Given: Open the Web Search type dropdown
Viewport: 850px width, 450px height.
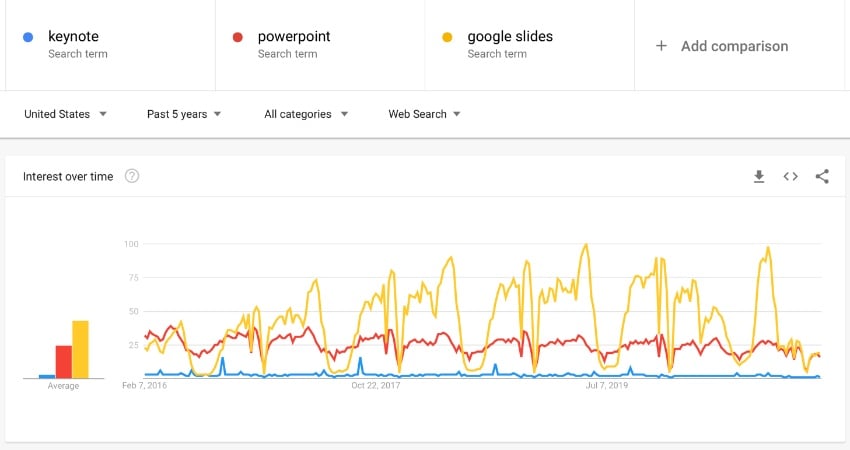Looking at the screenshot, I should [424, 114].
